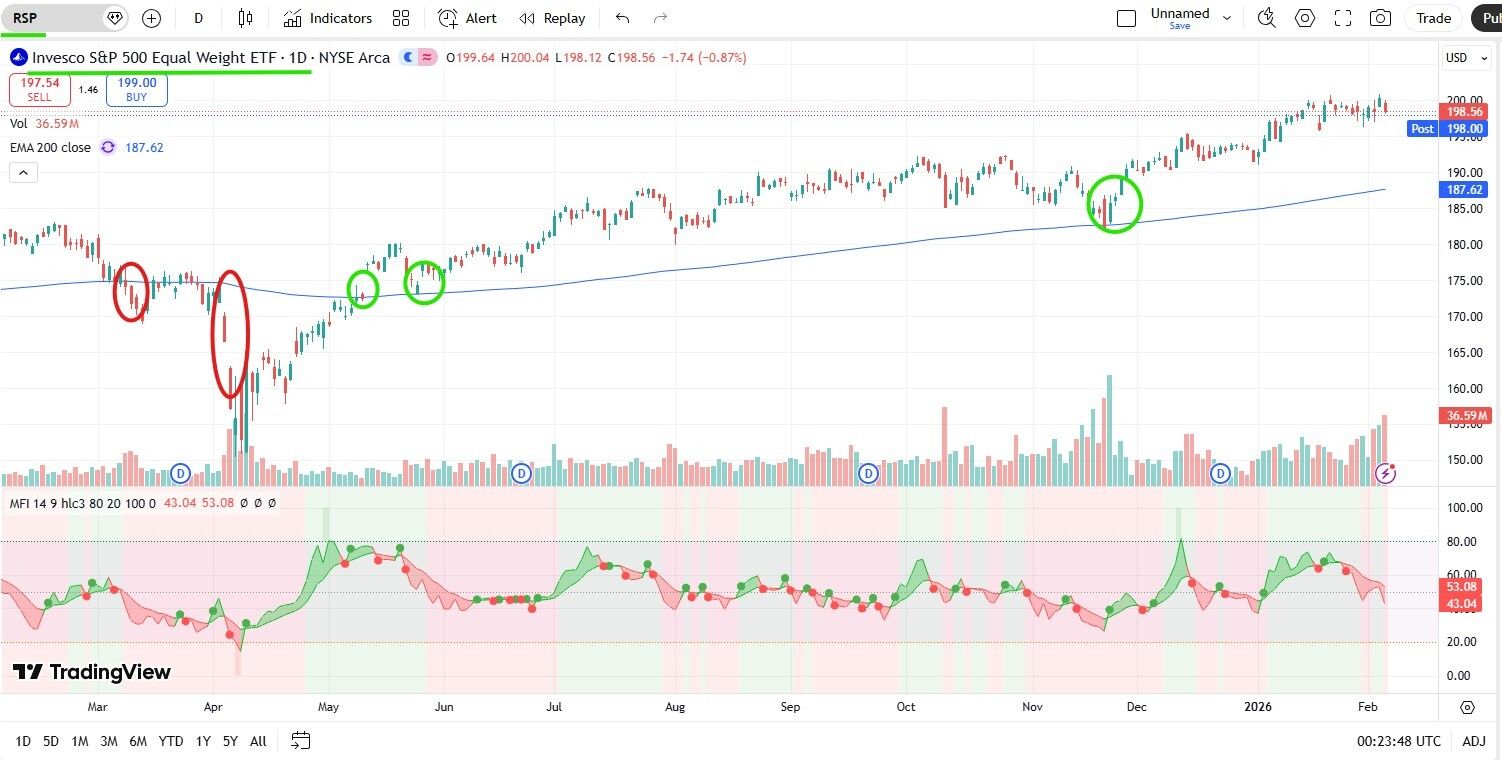Open chart settings hexagon icon

click(x=1305, y=18)
